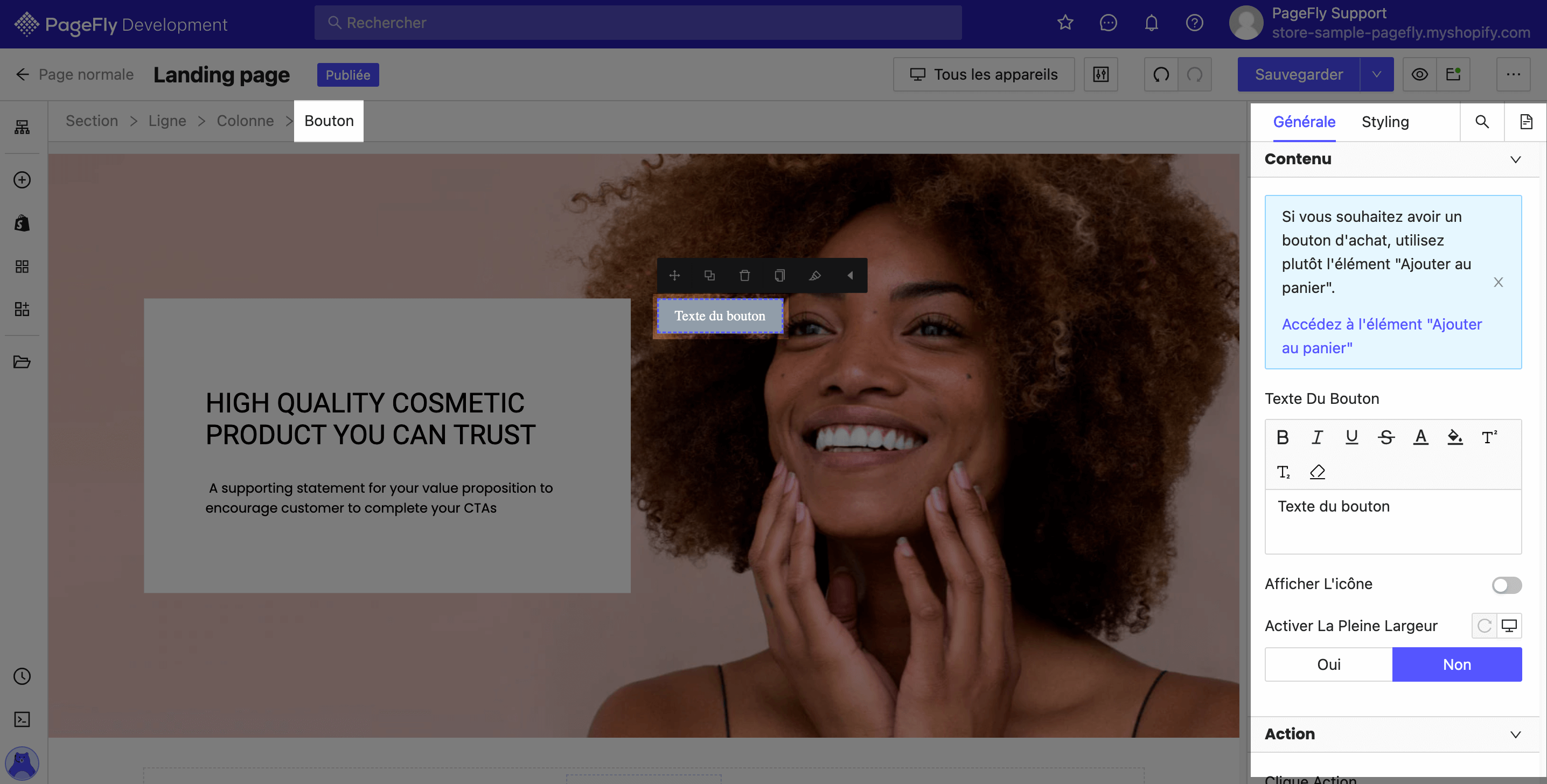Dismiss the info notice banner
The width and height of the screenshot is (1547, 784).
tap(1499, 282)
